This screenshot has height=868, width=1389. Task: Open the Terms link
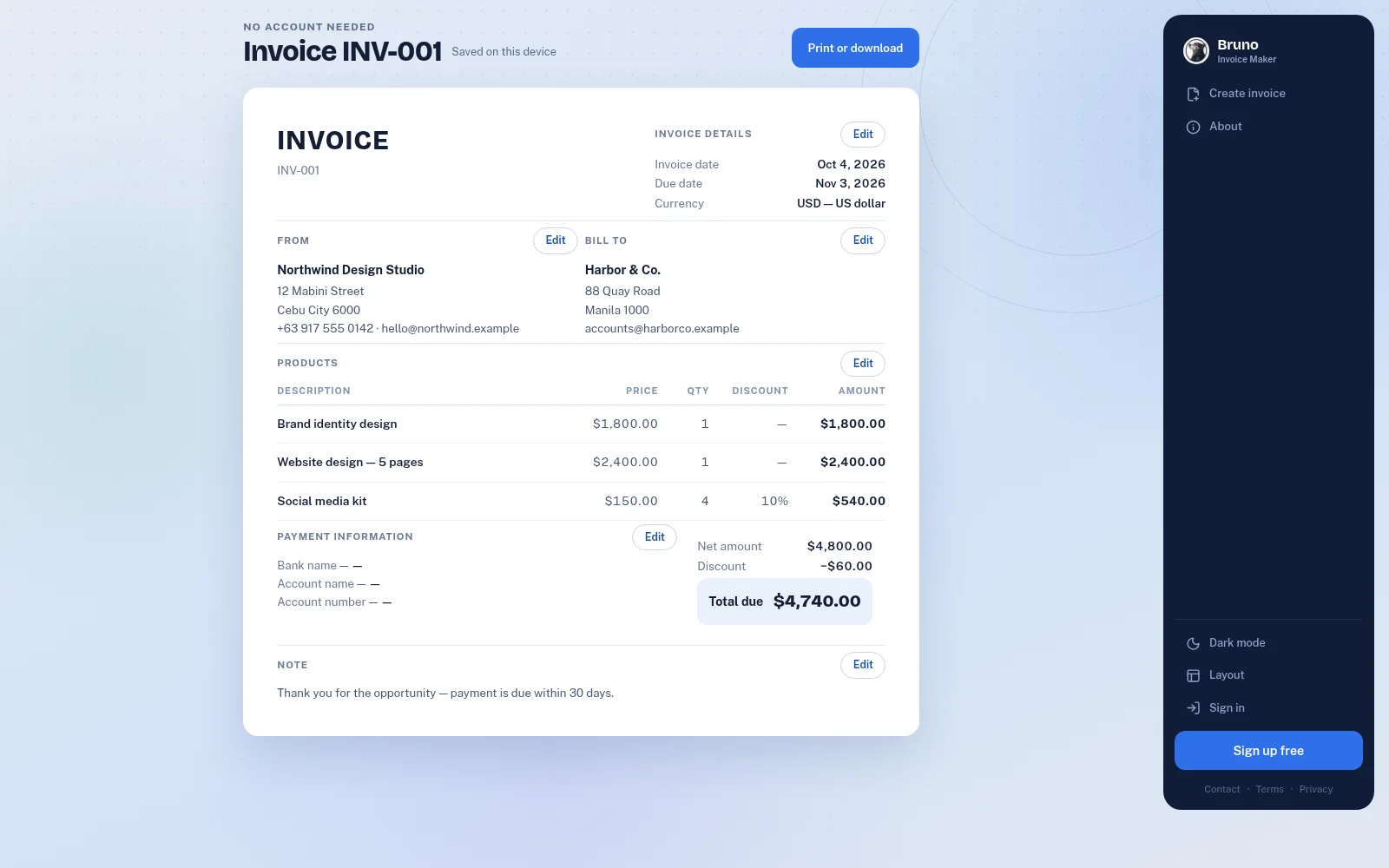1269,790
